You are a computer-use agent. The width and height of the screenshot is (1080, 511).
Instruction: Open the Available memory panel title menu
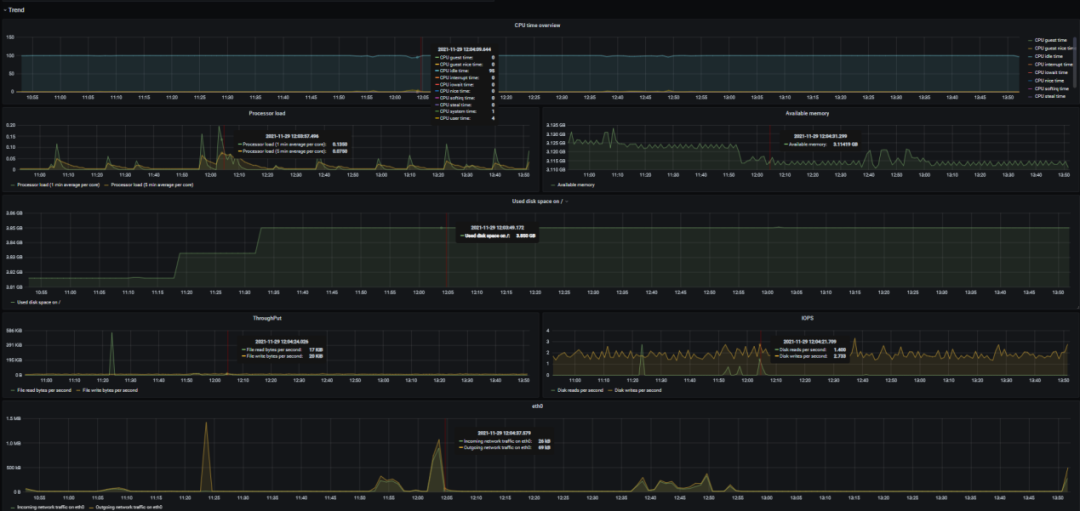coord(809,113)
